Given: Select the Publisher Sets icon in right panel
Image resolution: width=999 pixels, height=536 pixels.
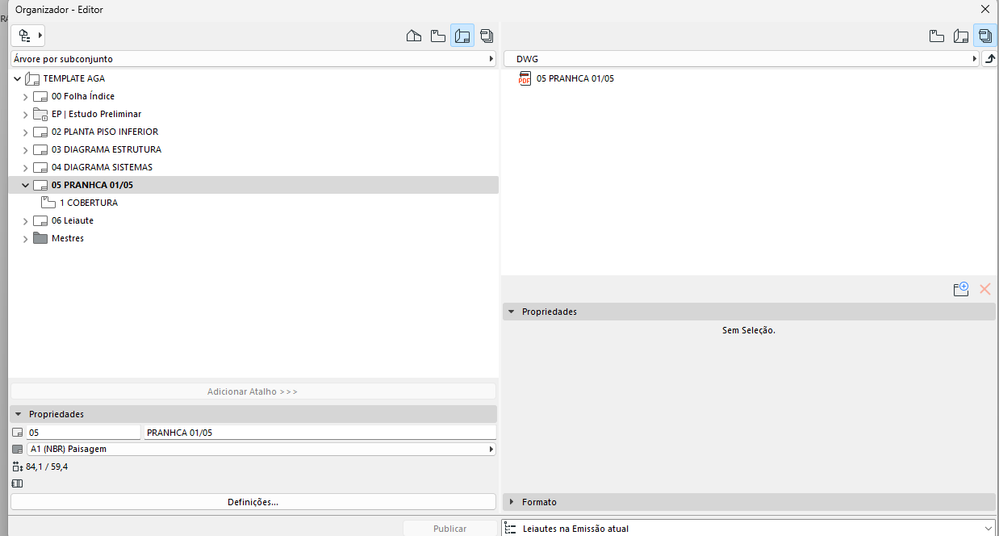Looking at the screenshot, I should click(x=985, y=36).
